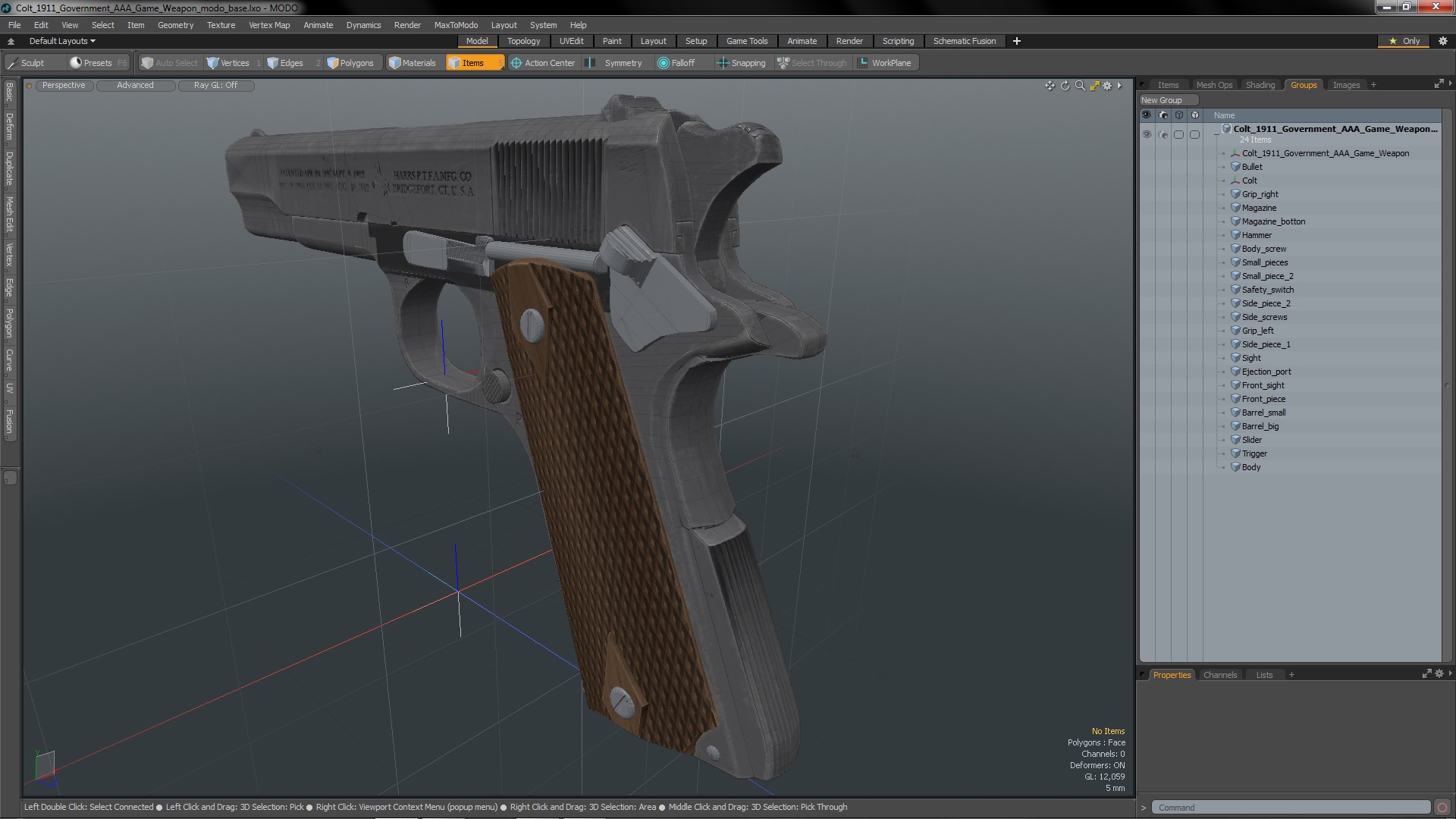Viewport: 1456px width, 819px height.
Task: Expand the Properties panel with arrows icon
Action: (1426, 674)
